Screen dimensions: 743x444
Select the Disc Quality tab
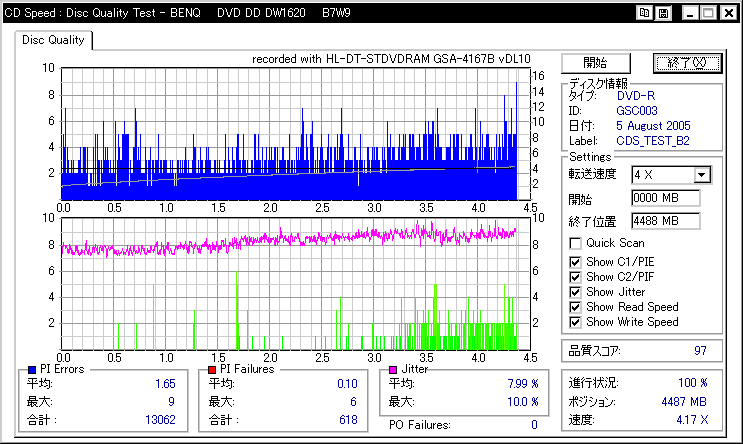53,40
